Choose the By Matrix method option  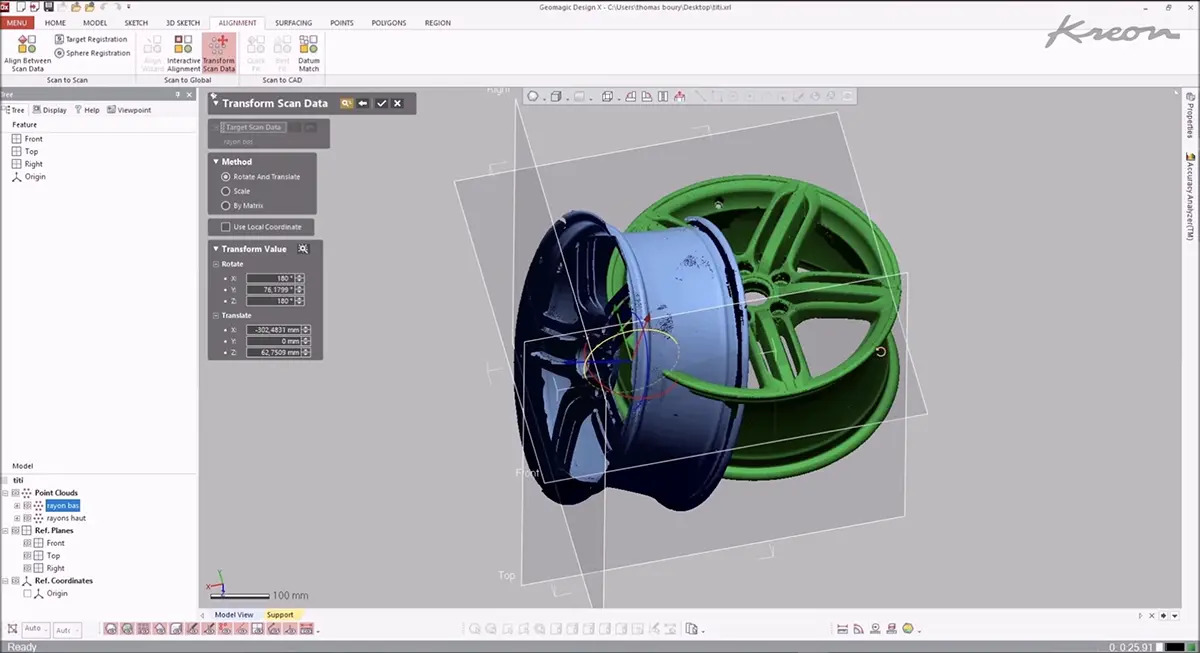[x=226, y=205]
